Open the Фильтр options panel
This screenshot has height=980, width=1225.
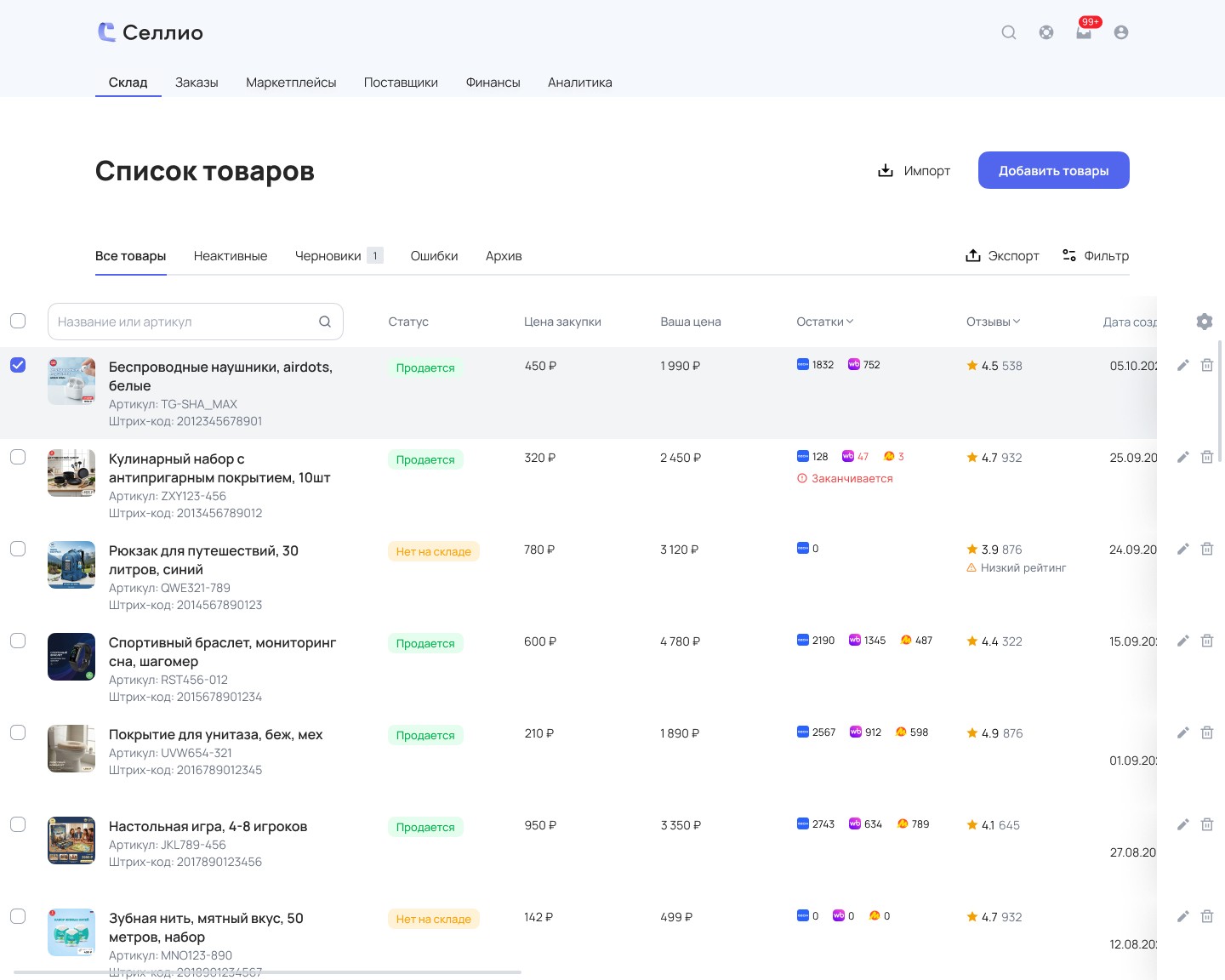click(x=1096, y=255)
